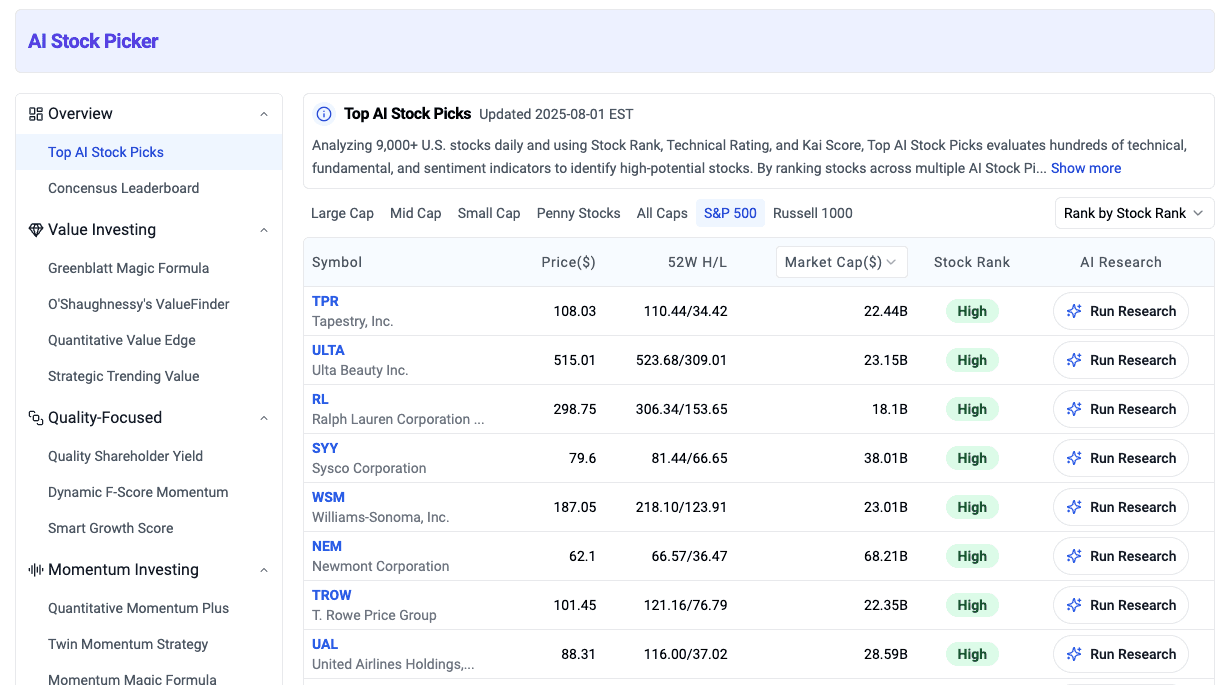Click sparkle icon in TPR Run Research button
This screenshot has height=685, width=1223.
1074,311
